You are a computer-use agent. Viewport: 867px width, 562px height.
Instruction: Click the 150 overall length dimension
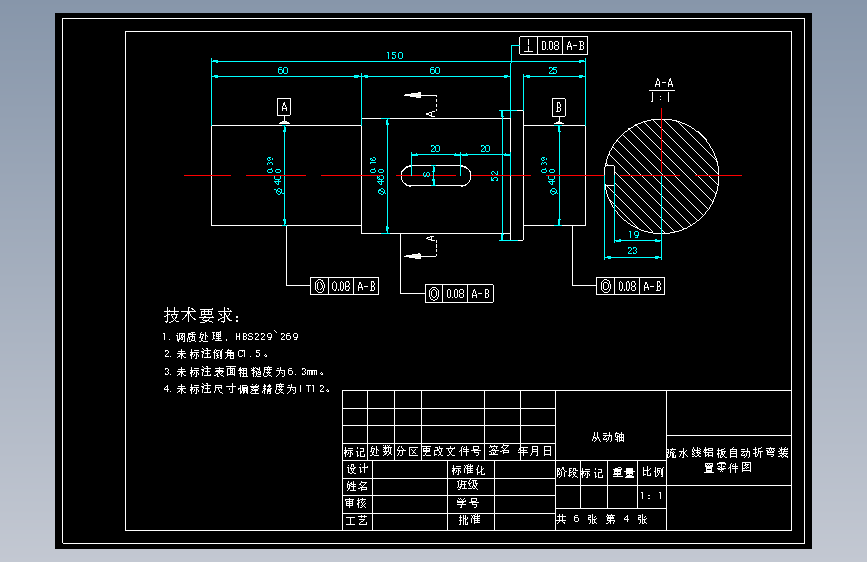click(x=395, y=55)
